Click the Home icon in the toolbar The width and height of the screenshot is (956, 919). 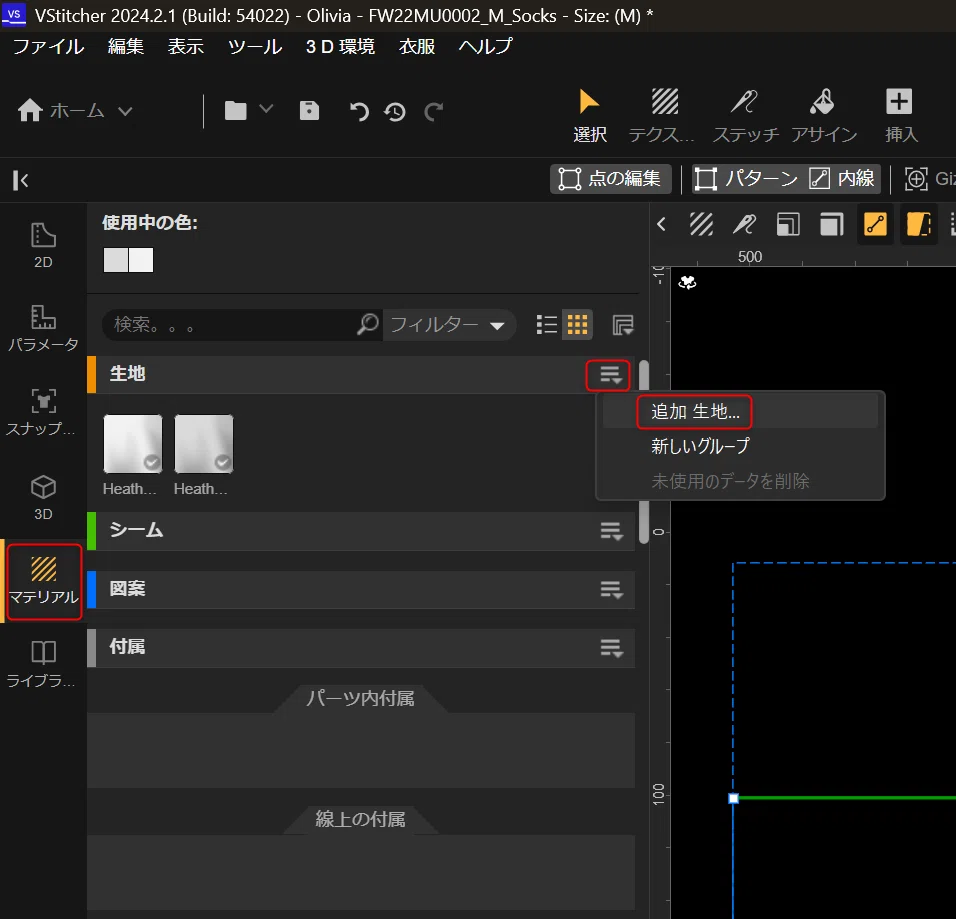29,110
